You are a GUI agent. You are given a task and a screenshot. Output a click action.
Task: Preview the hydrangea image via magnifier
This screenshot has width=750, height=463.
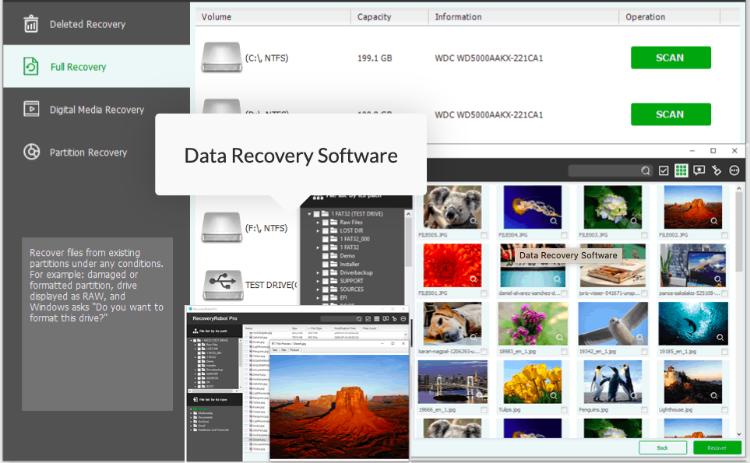634,220
